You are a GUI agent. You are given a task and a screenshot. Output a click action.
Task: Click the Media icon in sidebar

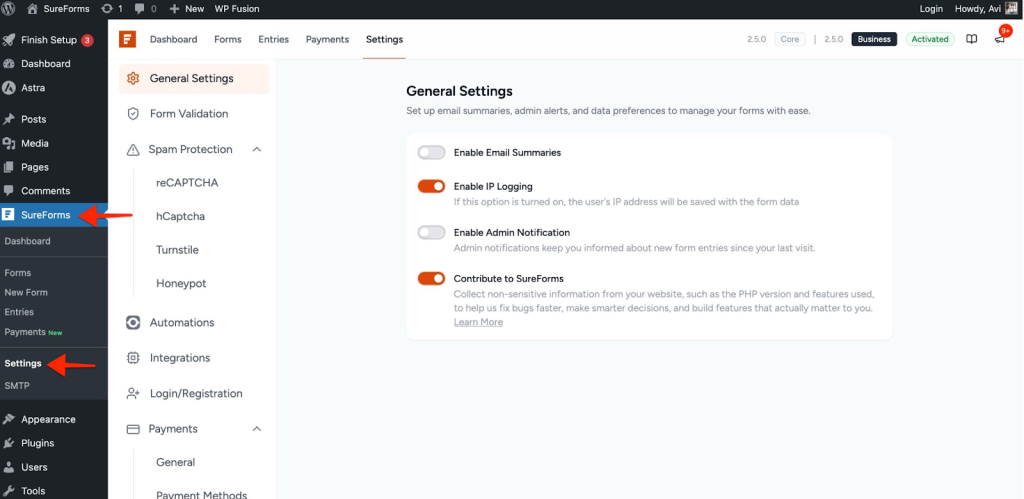click(8, 143)
